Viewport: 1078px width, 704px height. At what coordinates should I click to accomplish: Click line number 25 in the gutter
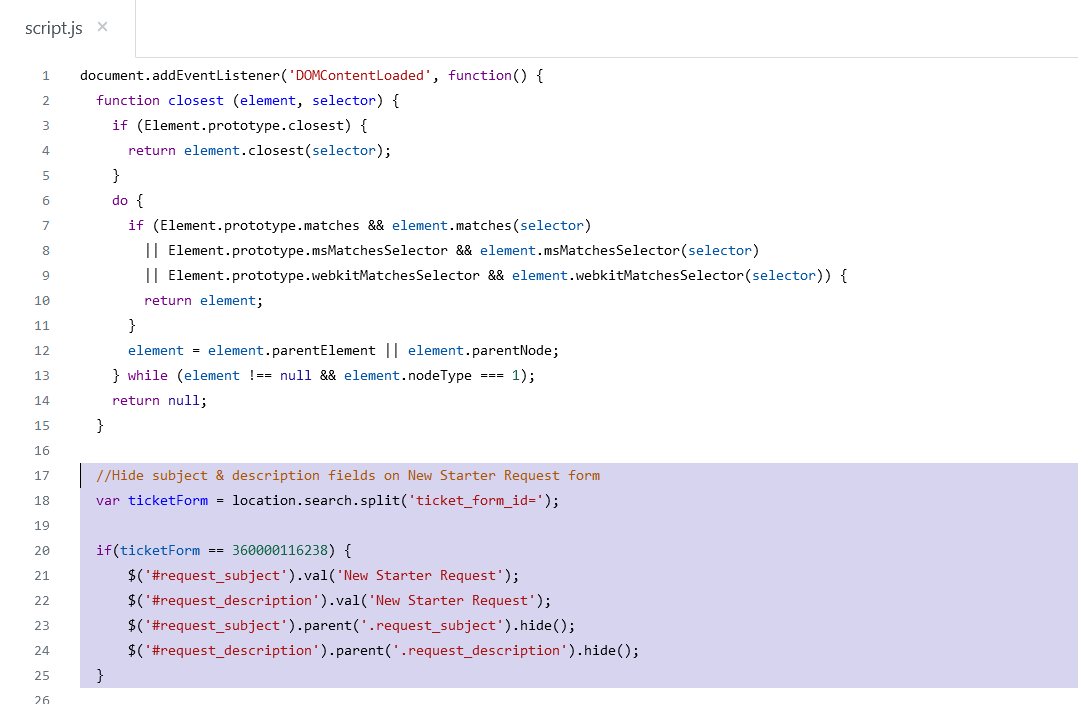pyautogui.click(x=42, y=676)
